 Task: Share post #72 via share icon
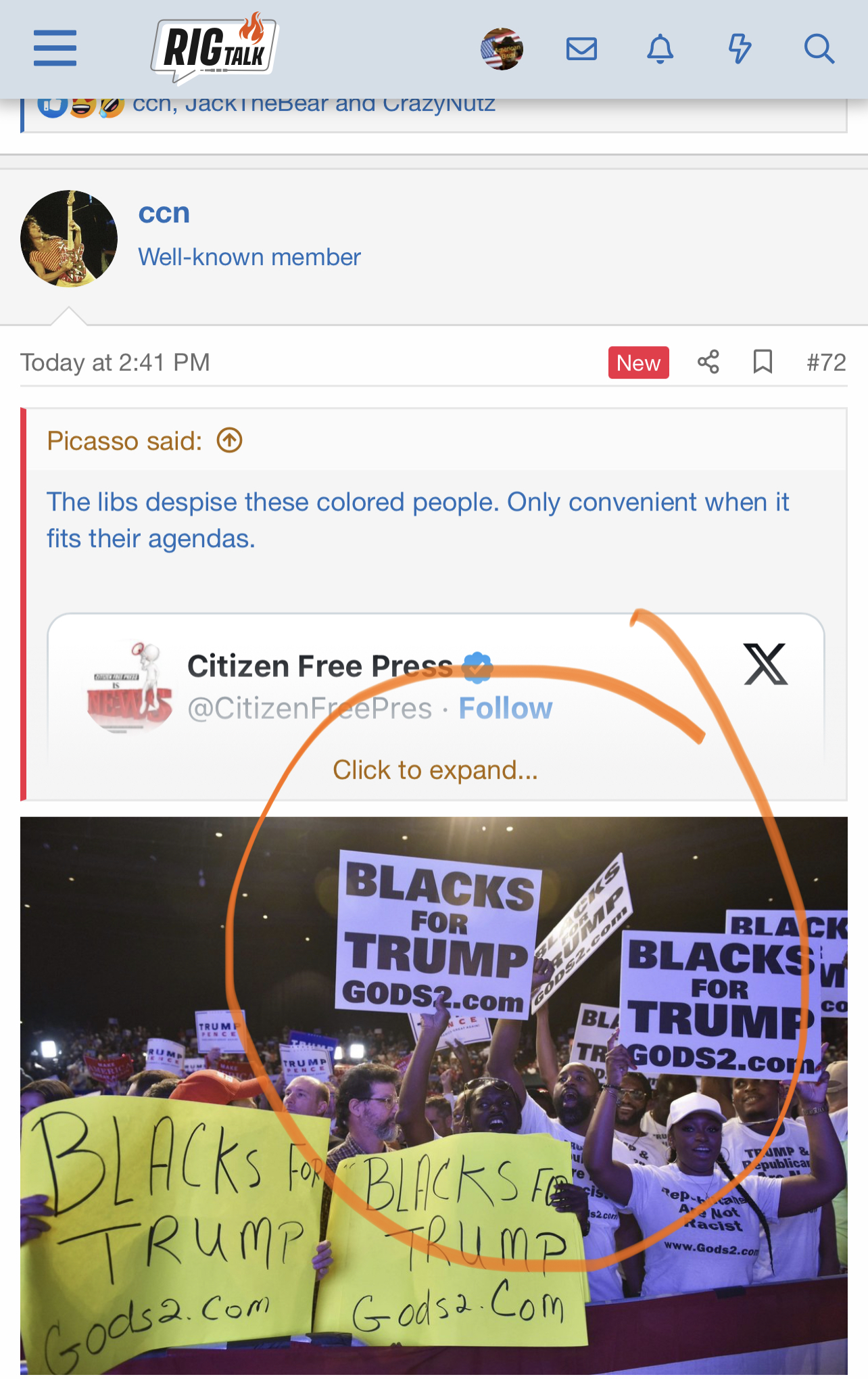point(708,362)
